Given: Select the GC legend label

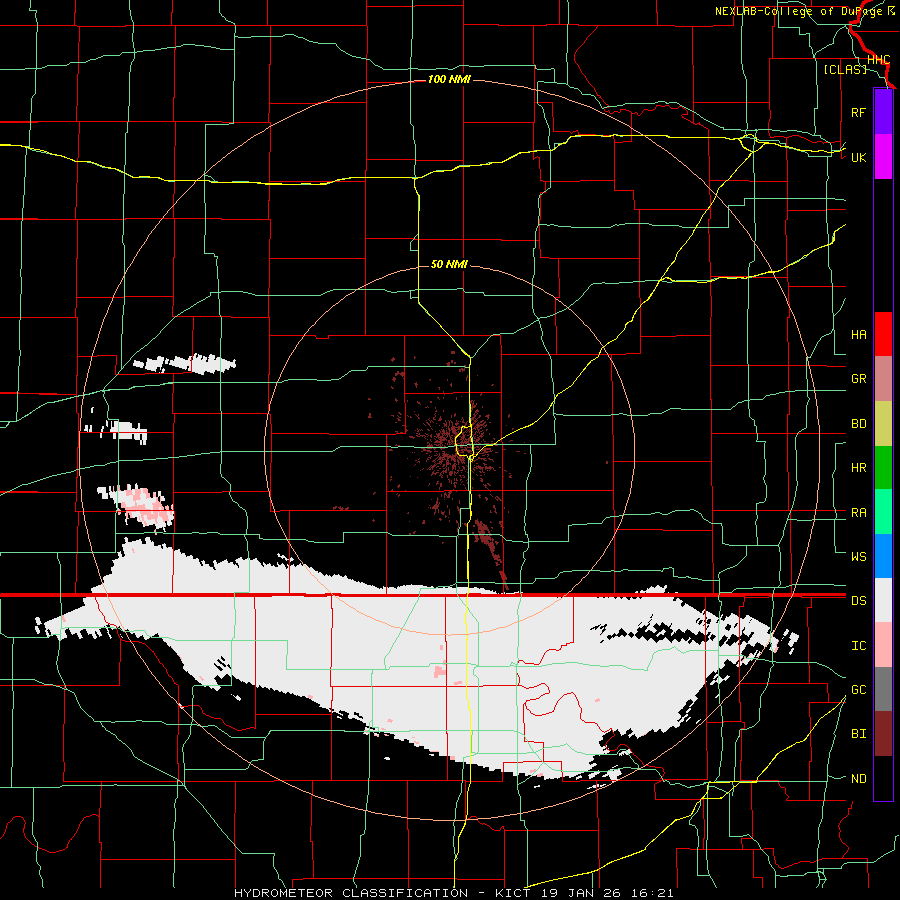Looking at the screenshot, I should [858, 690].
